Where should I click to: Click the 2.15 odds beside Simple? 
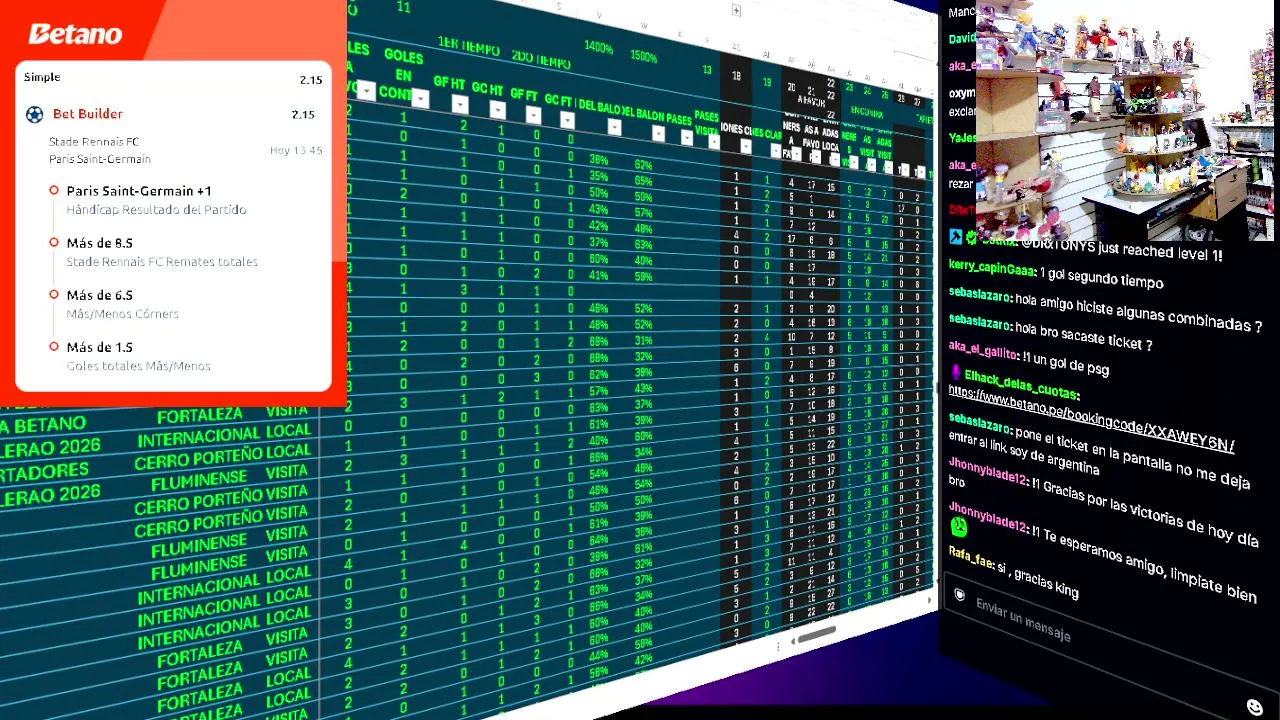coord(311,80)
